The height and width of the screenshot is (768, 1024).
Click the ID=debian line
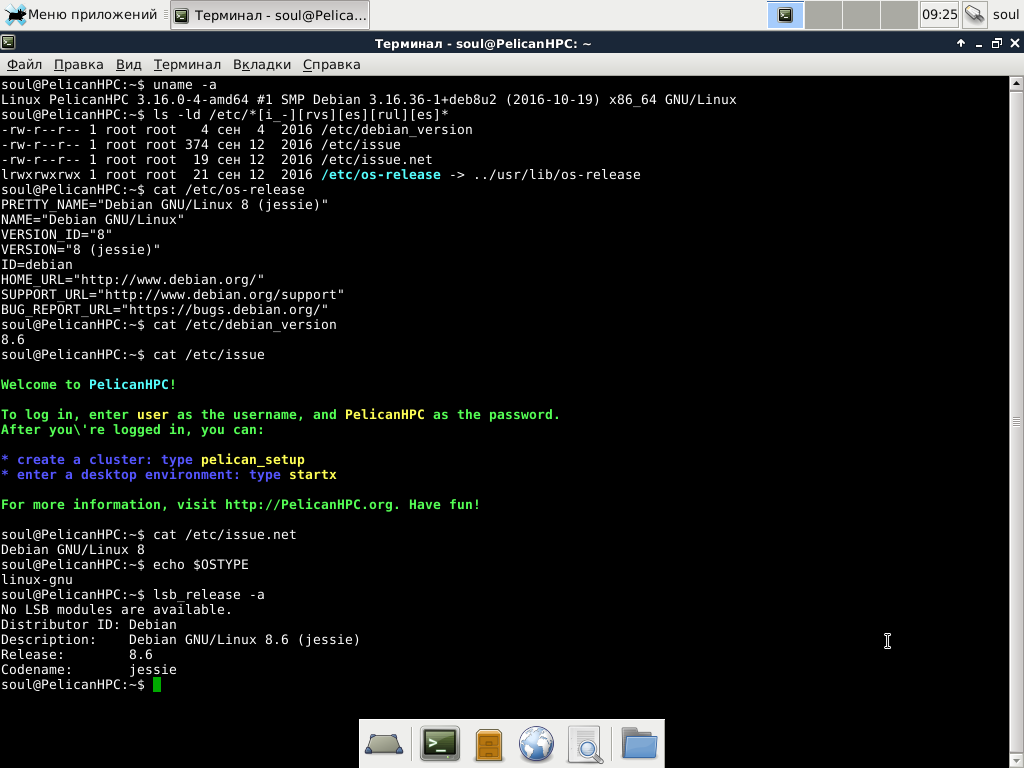[x=37, y=264]
